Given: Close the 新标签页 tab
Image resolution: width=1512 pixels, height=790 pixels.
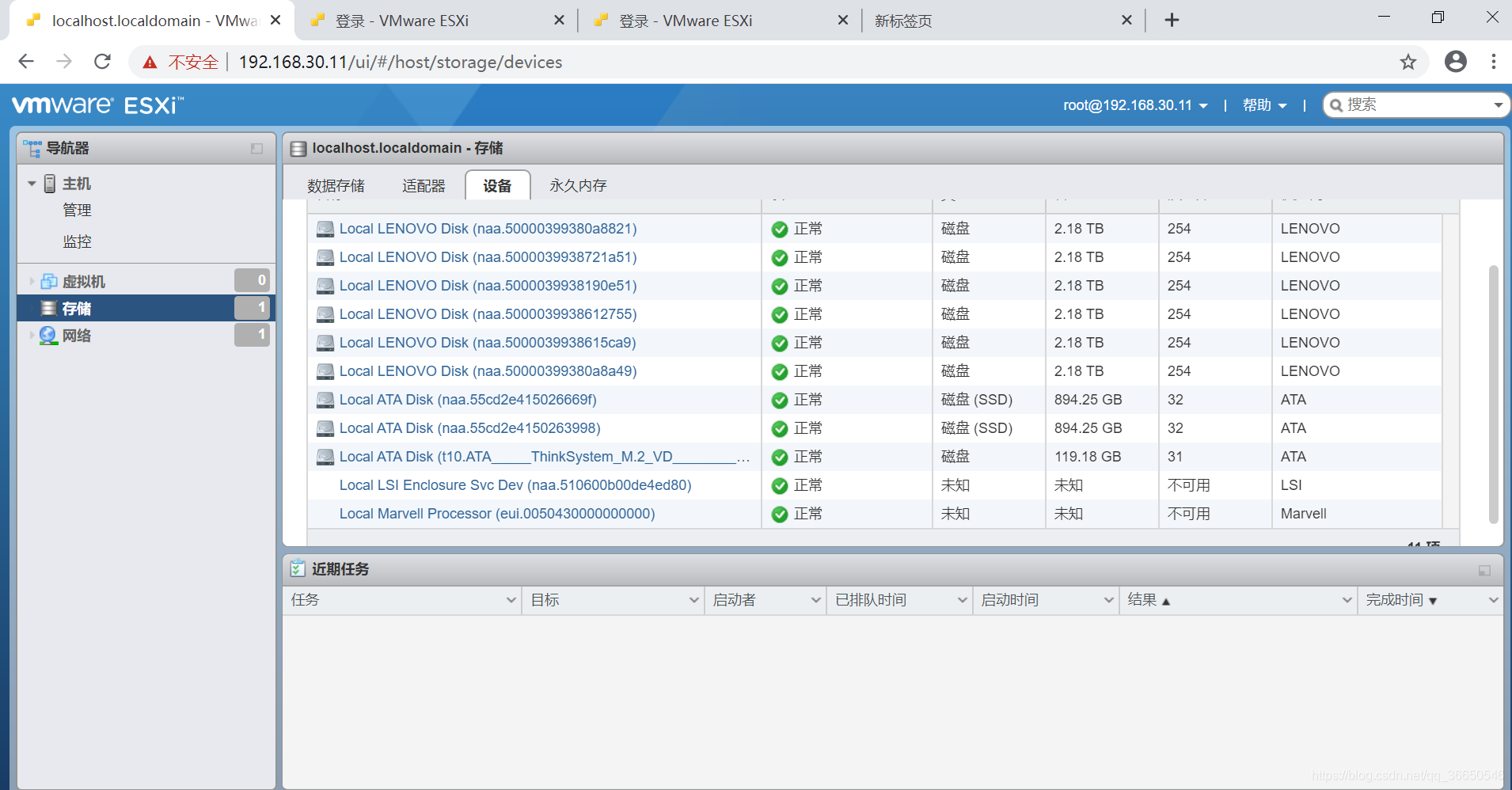Looking at the screenshot, I should point(1126,20).
